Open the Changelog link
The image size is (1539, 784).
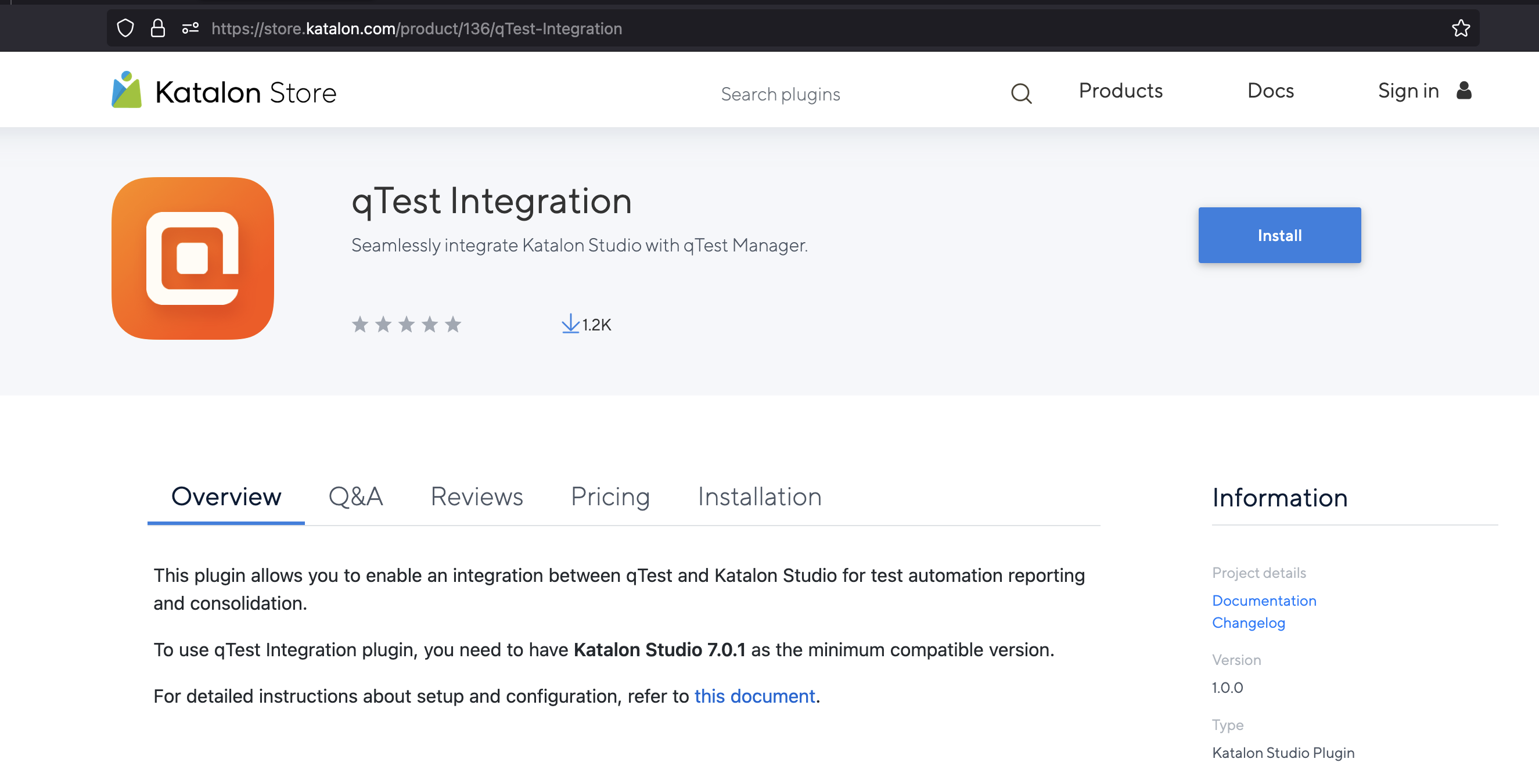coord(1249,622)
